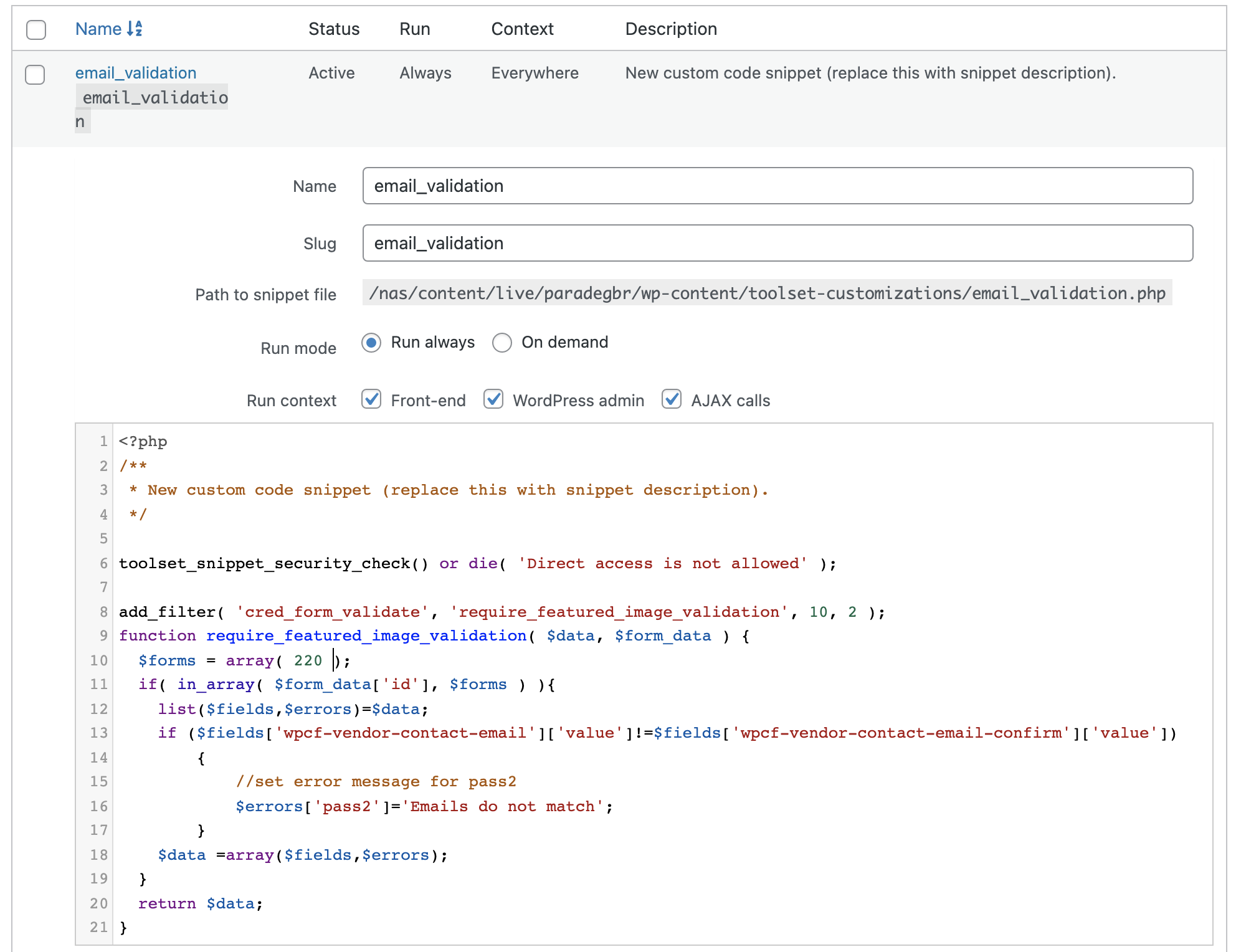Click the 'Emails do not match' line

pyautogui.click(x=424, y=806)
